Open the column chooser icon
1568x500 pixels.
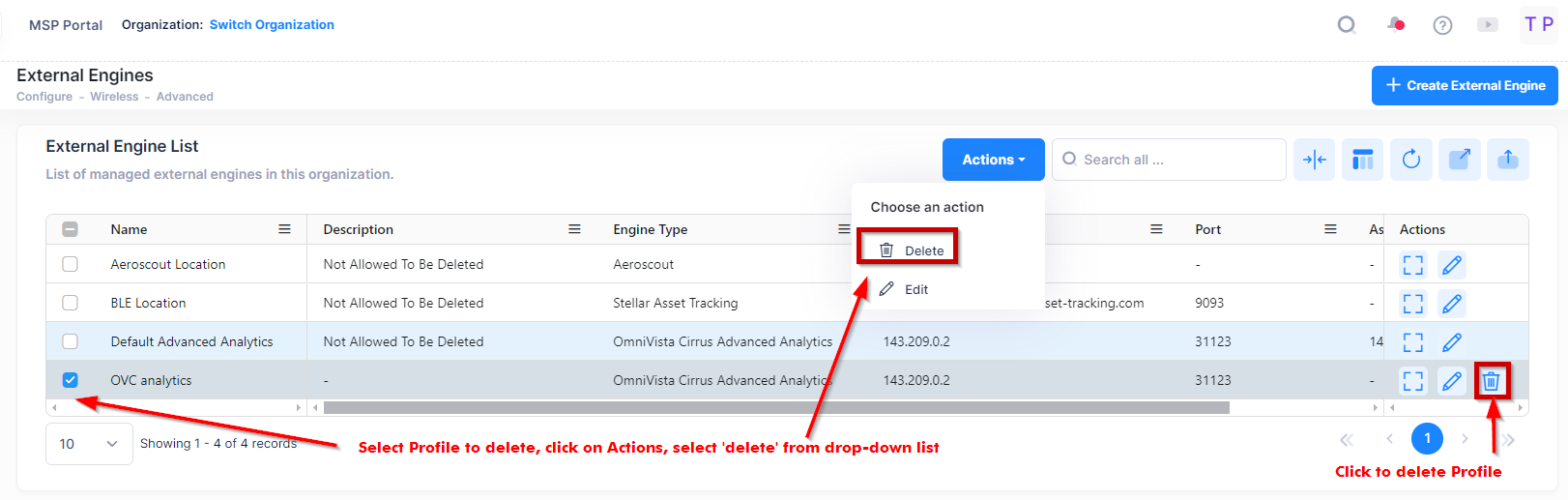coord(1362,160)
